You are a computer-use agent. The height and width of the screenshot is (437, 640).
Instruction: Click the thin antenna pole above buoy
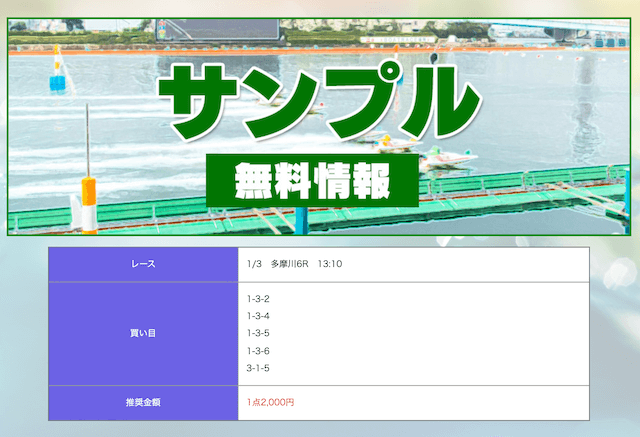pos(88,140)
